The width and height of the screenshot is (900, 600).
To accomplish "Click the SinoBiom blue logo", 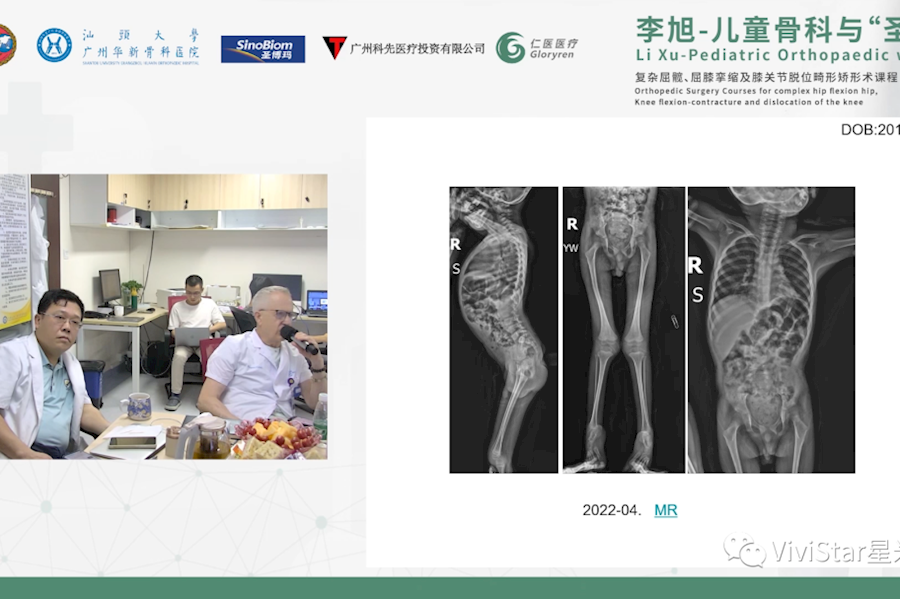I will [263, 49].
